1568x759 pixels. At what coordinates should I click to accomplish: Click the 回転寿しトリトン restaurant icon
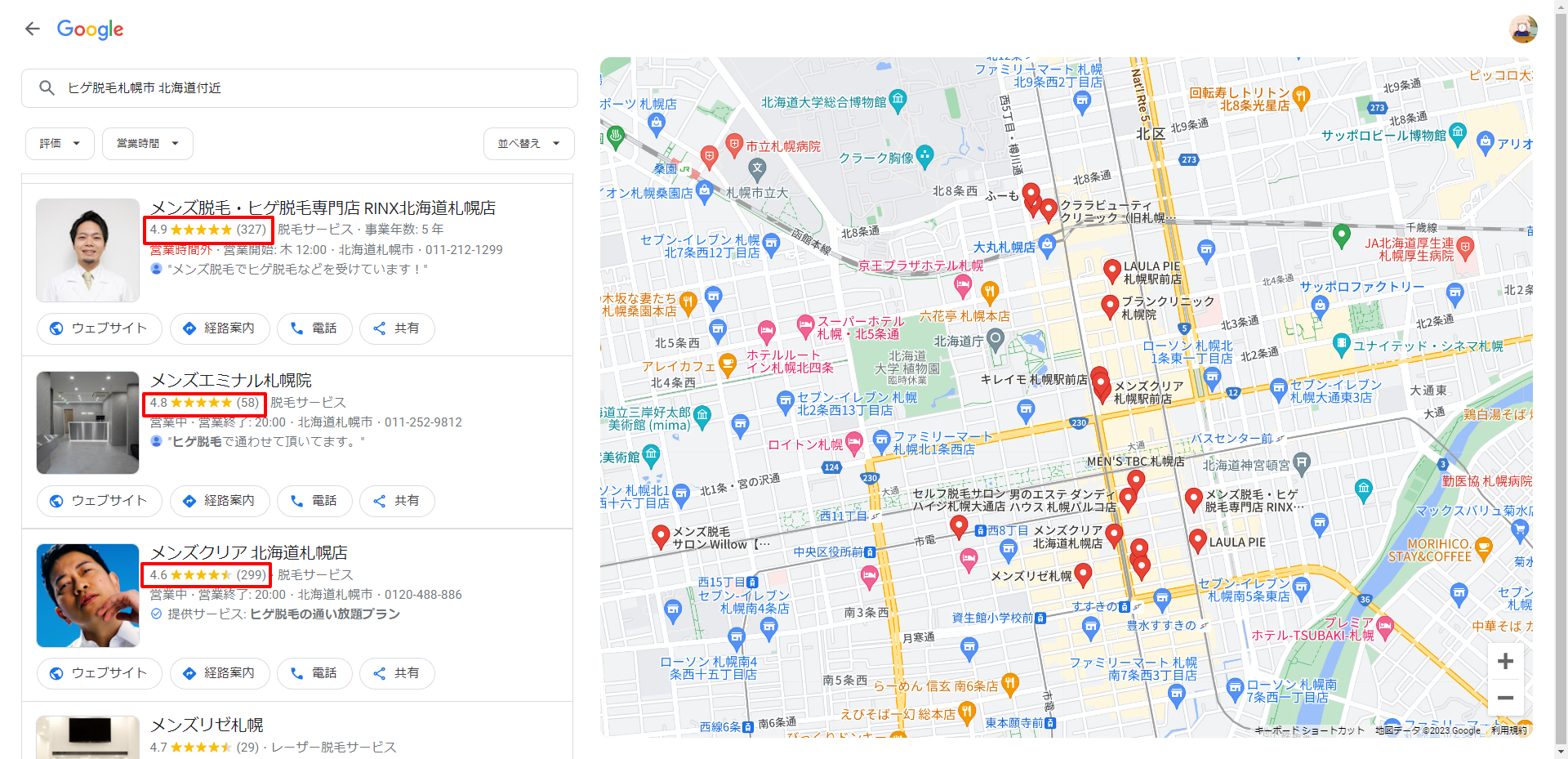(x=1301, y=97)
